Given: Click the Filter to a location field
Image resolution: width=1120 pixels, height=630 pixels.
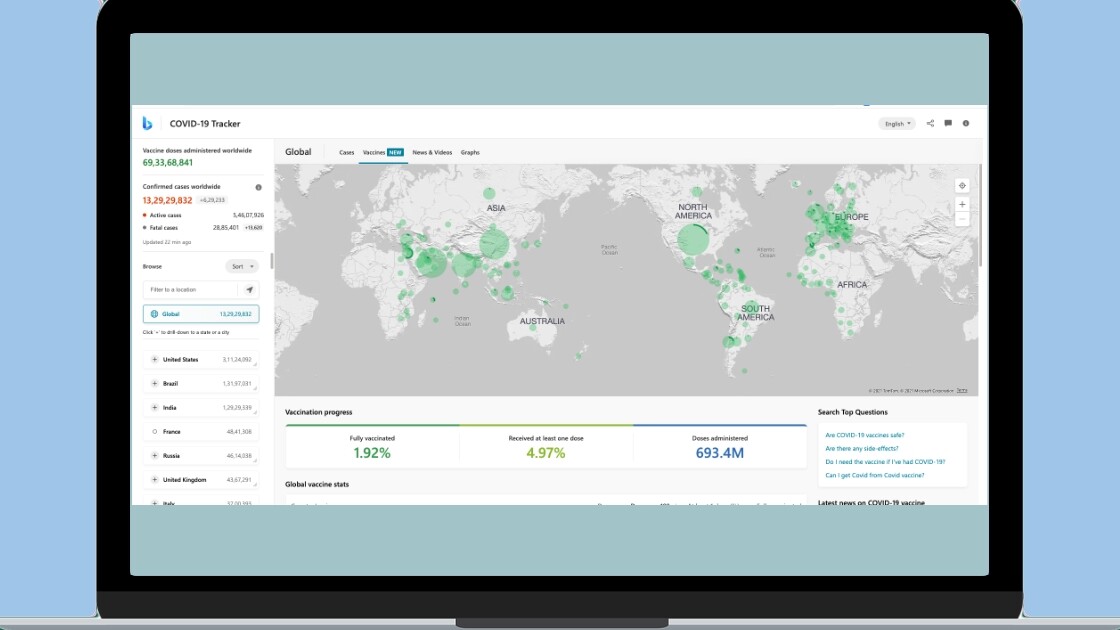Looking at the screenshot, I should click(x=190, y=290).
